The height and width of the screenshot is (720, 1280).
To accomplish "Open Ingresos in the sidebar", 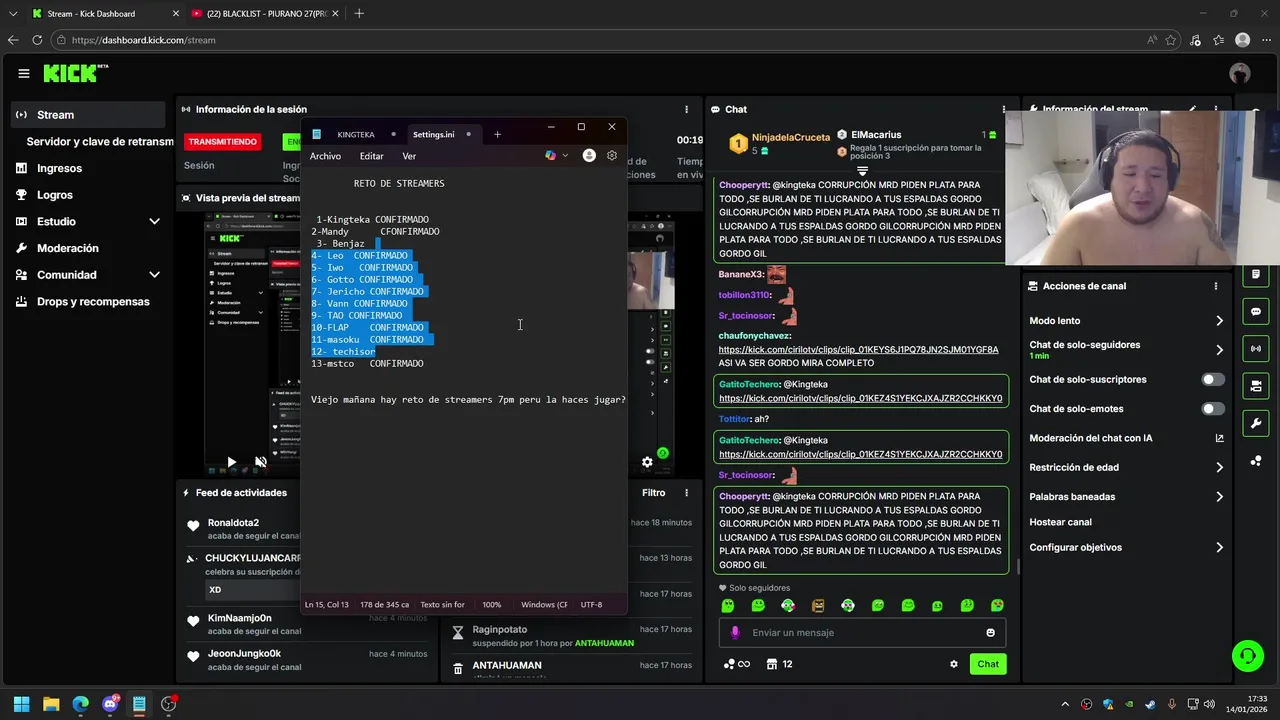I will pos(59,168).
